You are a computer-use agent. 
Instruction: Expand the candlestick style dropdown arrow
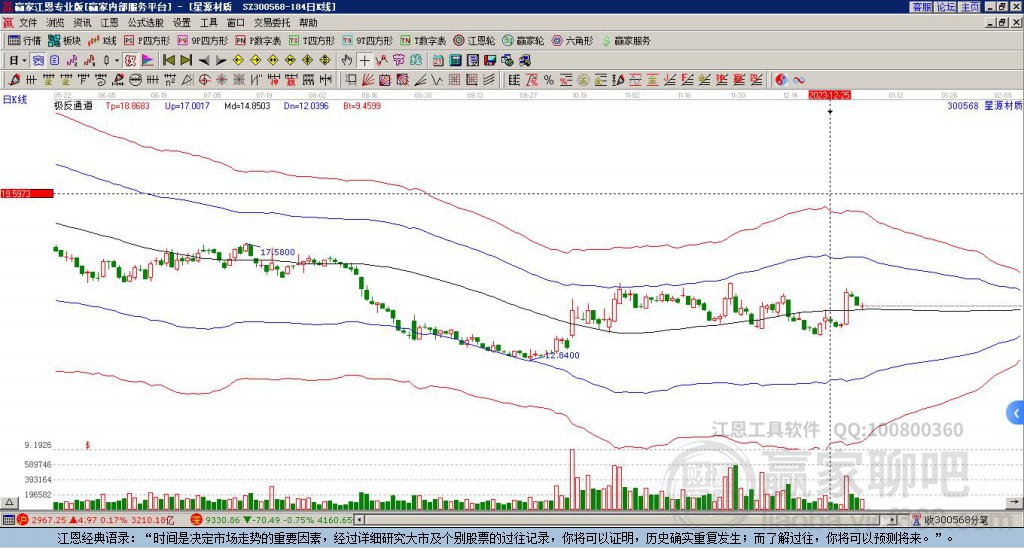(117, 60)
